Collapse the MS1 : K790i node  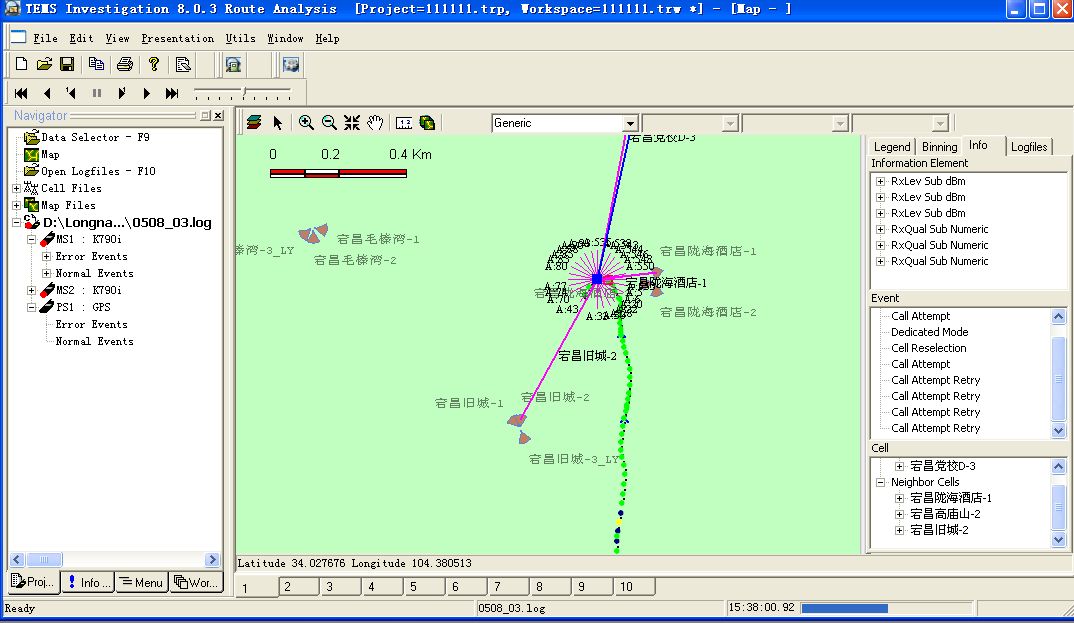32,240
